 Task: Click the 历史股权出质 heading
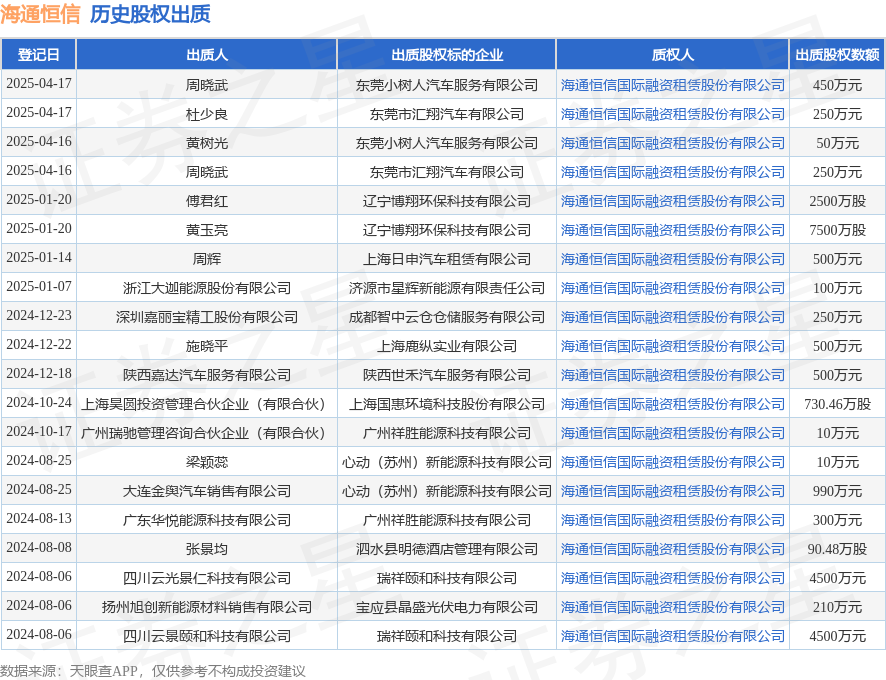(150, 14)
